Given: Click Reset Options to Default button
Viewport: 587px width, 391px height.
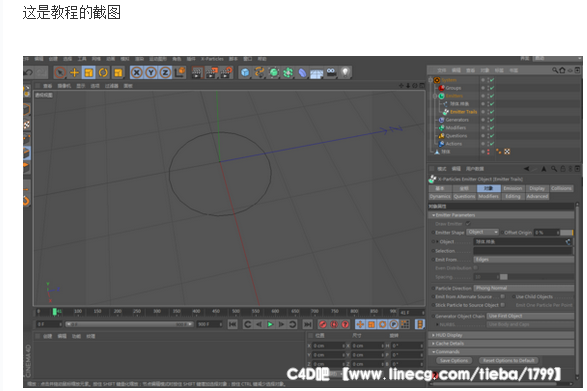Looking at the screenshot, I should pos(509,361).
